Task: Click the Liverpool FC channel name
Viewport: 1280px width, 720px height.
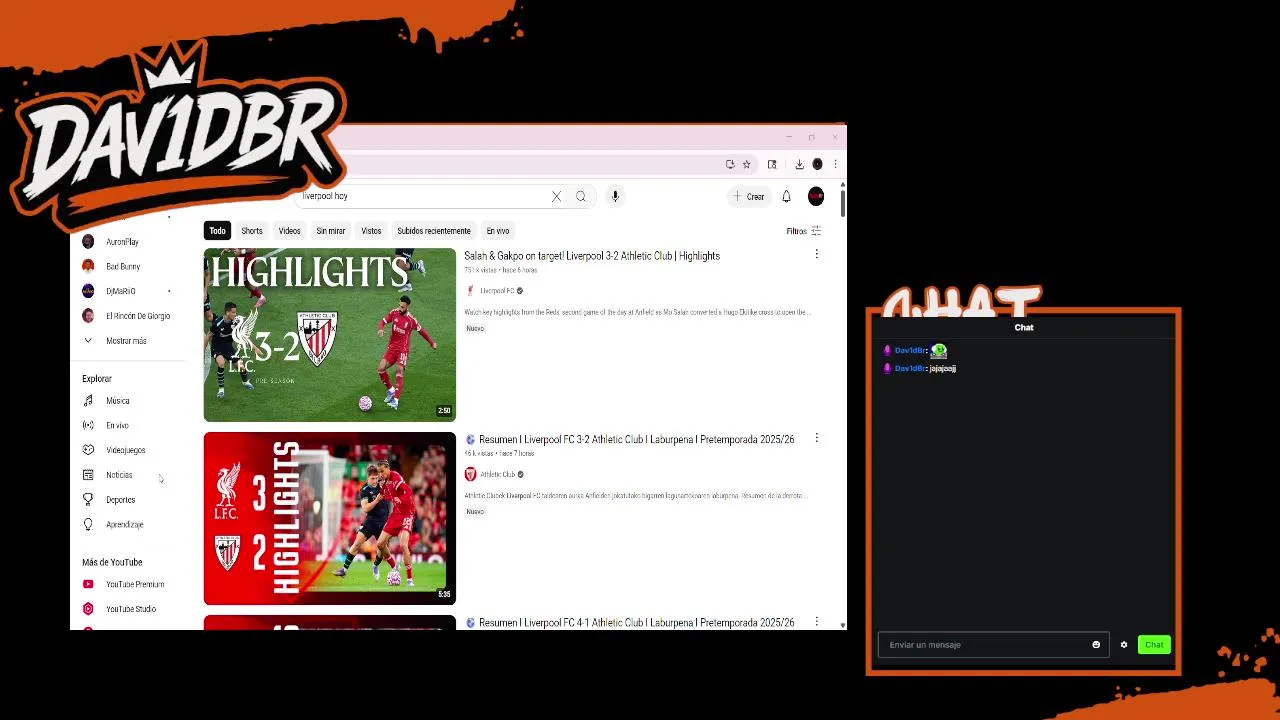Action: tap(497, 291)
